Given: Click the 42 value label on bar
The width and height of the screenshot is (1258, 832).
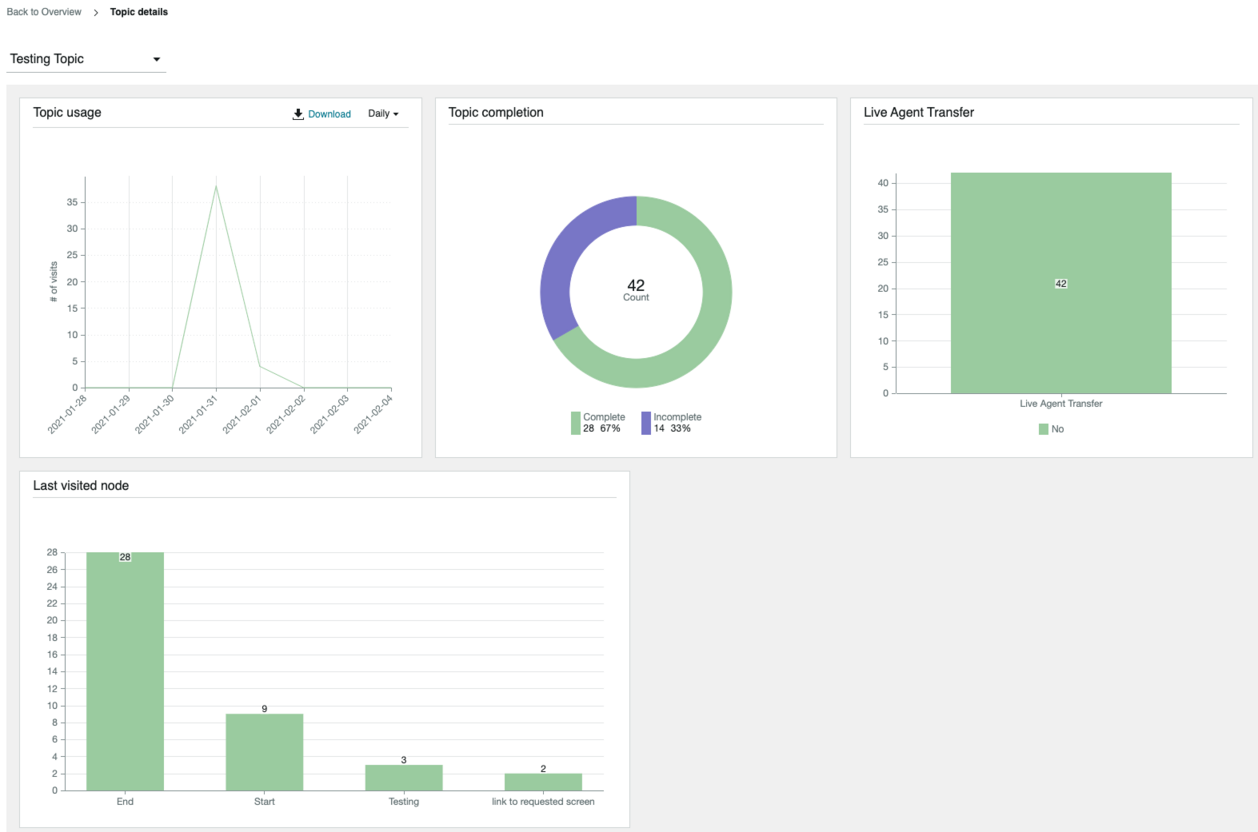Looking at the screenshot, I should (x=1061, y=284).
